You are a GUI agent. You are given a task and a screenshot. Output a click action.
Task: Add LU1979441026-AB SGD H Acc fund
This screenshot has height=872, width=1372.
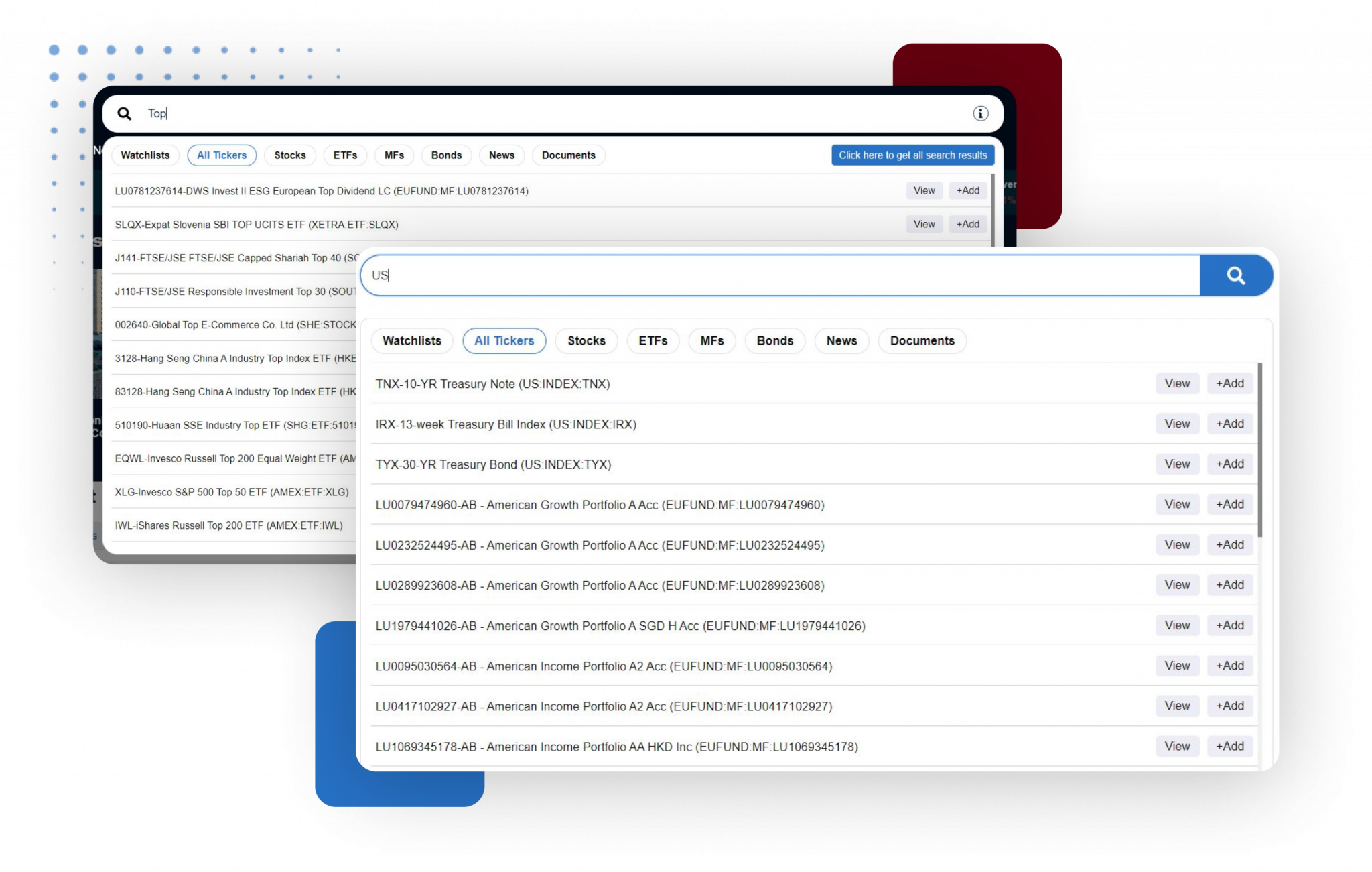point(1229,625)
